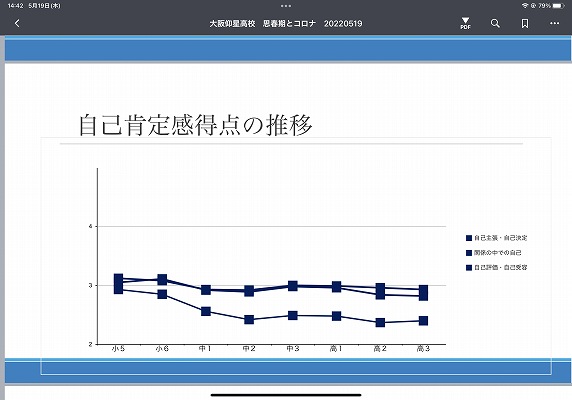Click the 自己評価・自己受容 legend entry
The image size is (572, 400).
[496, 268]
